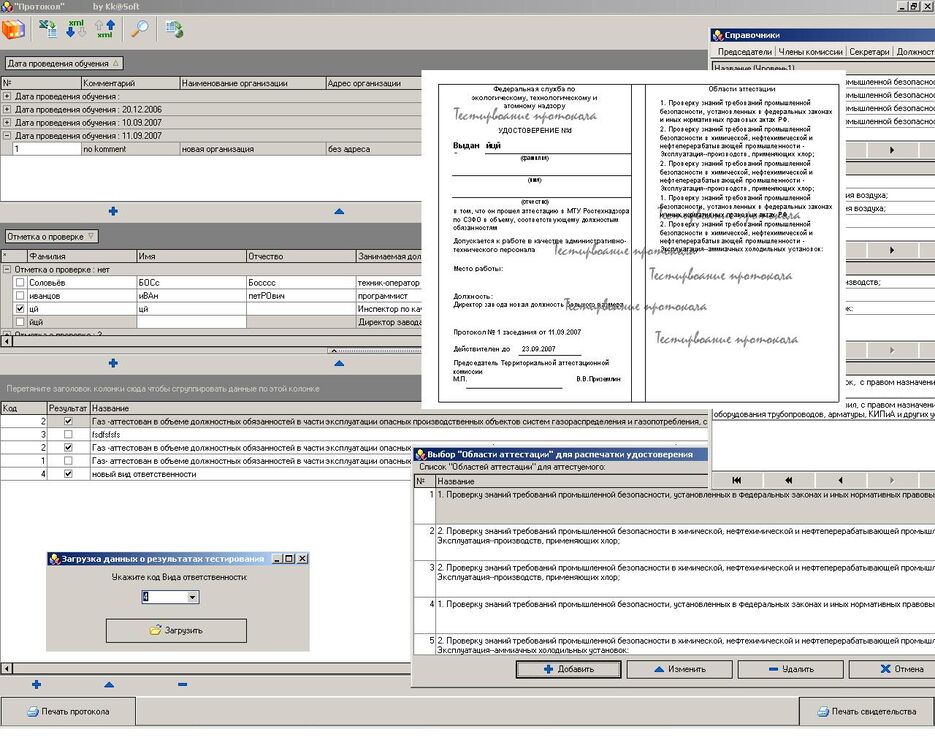Screen dimensions: 935x748
Task: Expand the group Дата проведения обучения : 20.12.2006
Action: 7,109
